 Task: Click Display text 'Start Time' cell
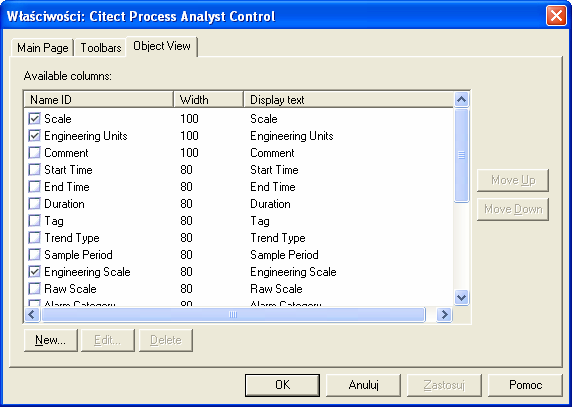click(274, 170)
